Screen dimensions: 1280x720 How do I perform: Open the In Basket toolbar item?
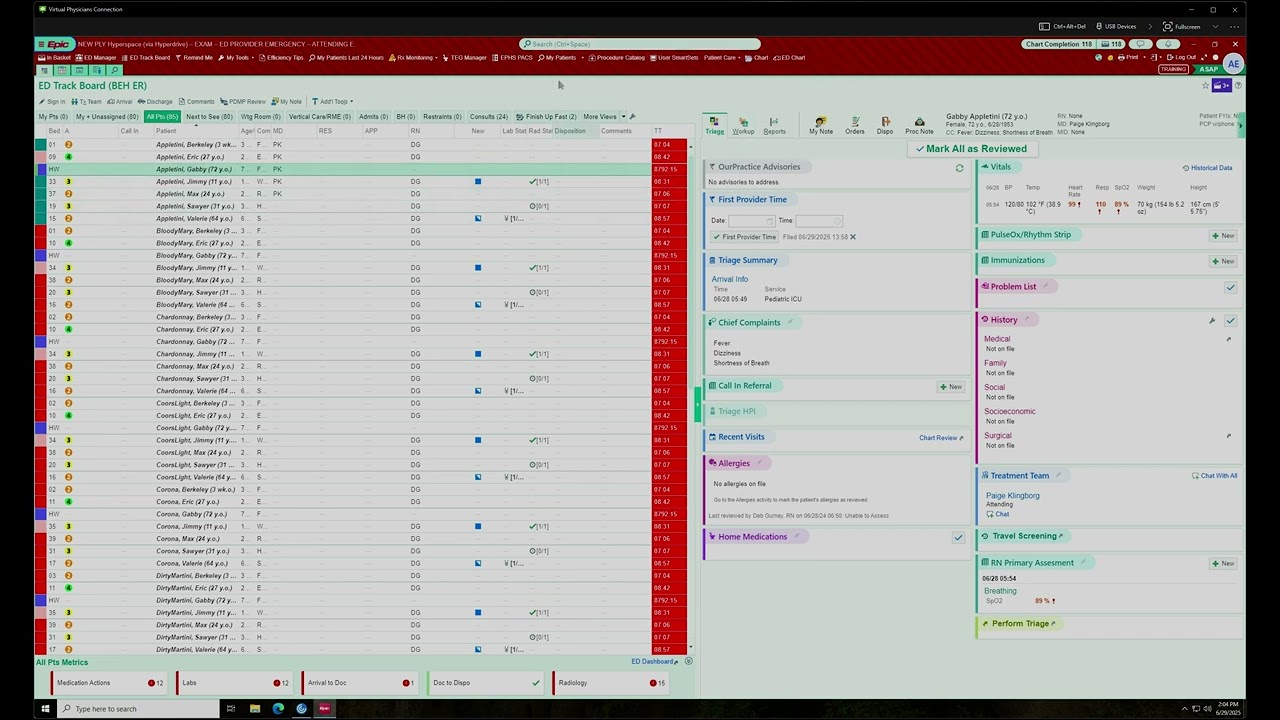coord(54,58)
